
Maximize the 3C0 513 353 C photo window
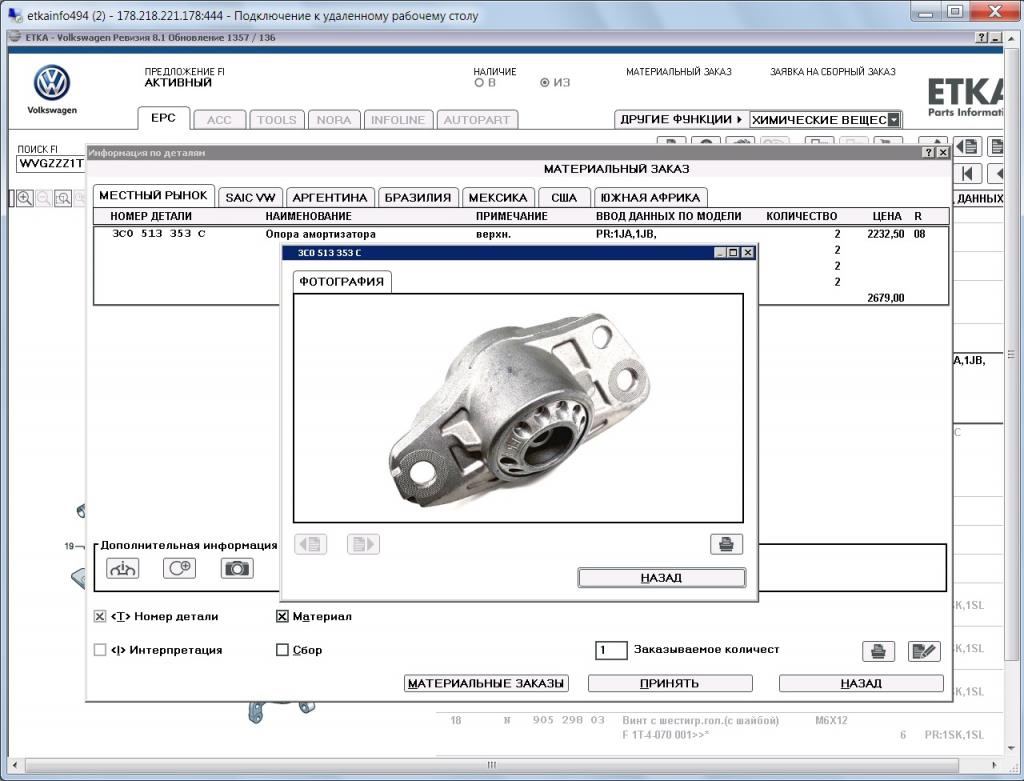point(733,253)
